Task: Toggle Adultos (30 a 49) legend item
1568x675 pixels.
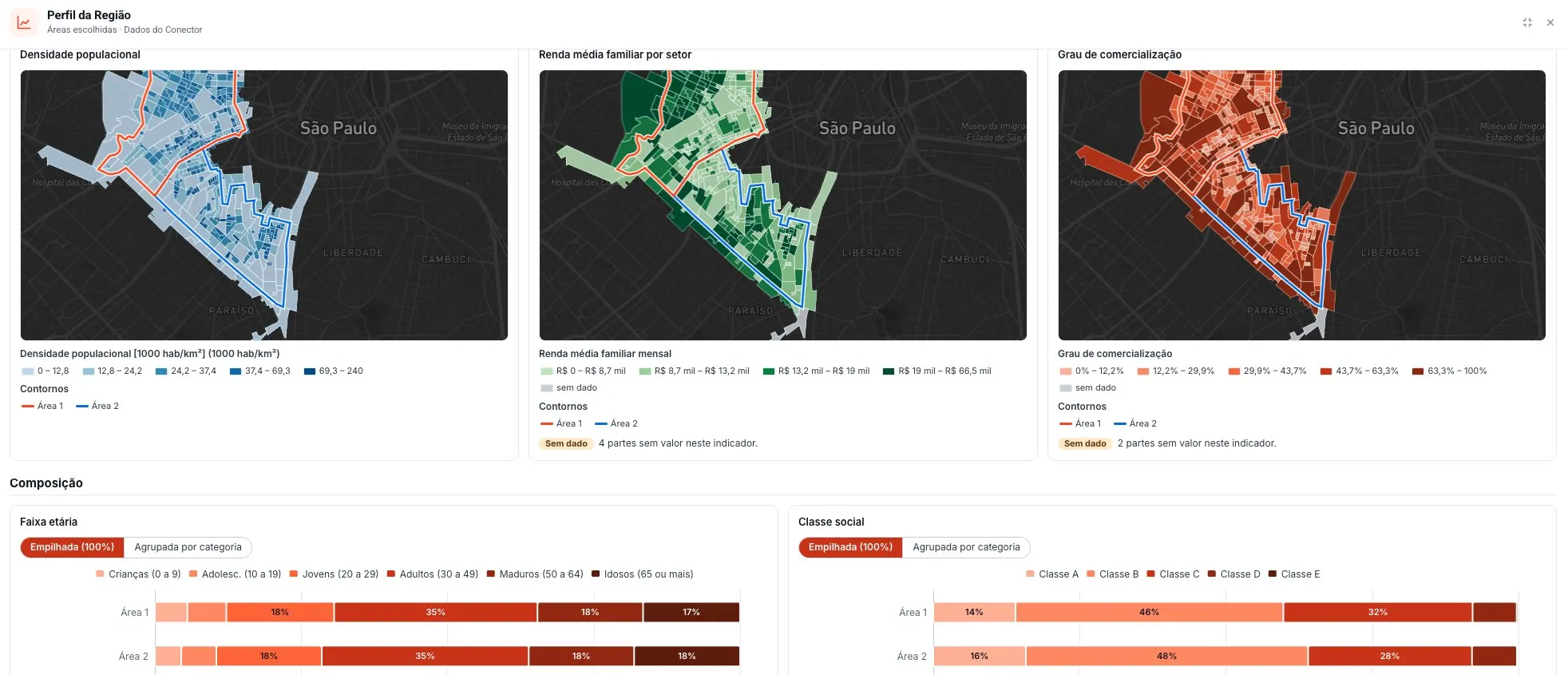Action: pos(433,574)
